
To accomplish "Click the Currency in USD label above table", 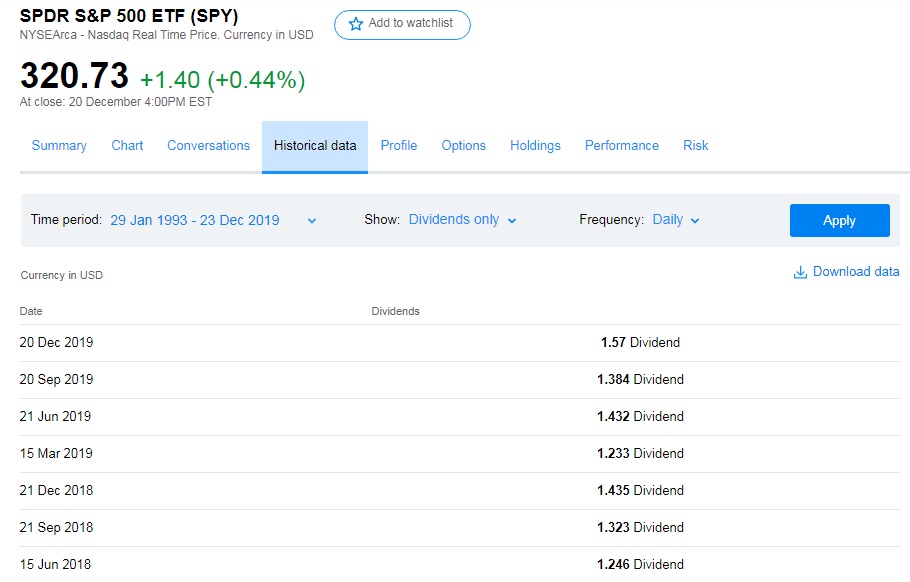I will [x=62, y=275].
